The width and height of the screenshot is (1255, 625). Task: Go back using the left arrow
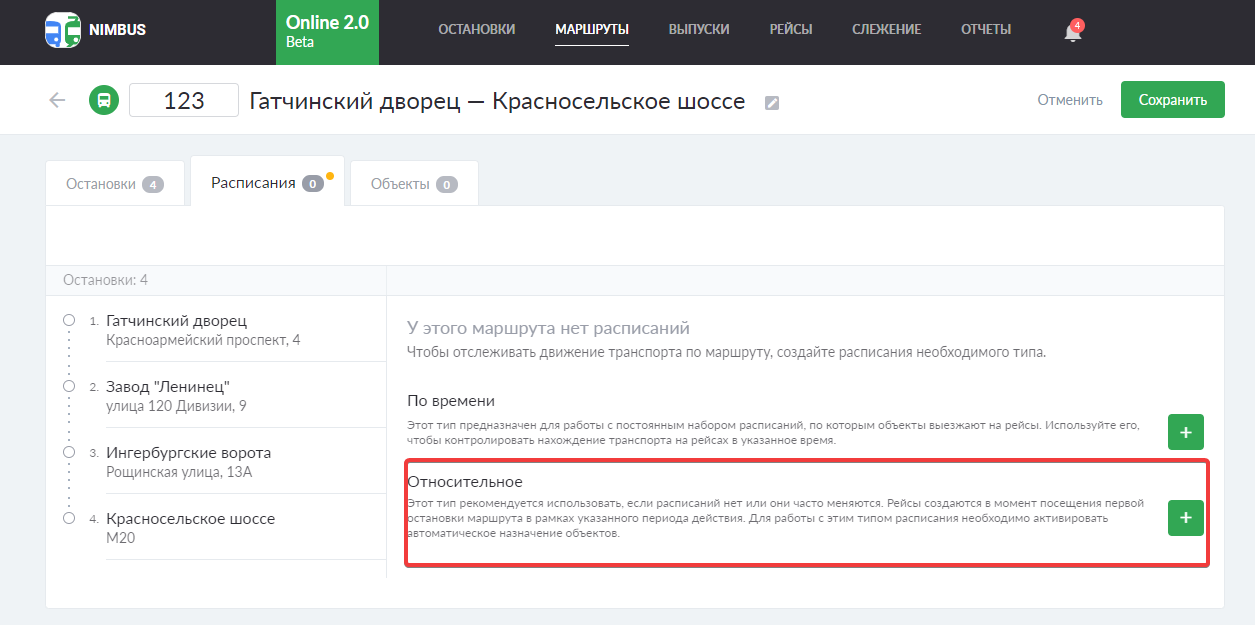(57, 100)
